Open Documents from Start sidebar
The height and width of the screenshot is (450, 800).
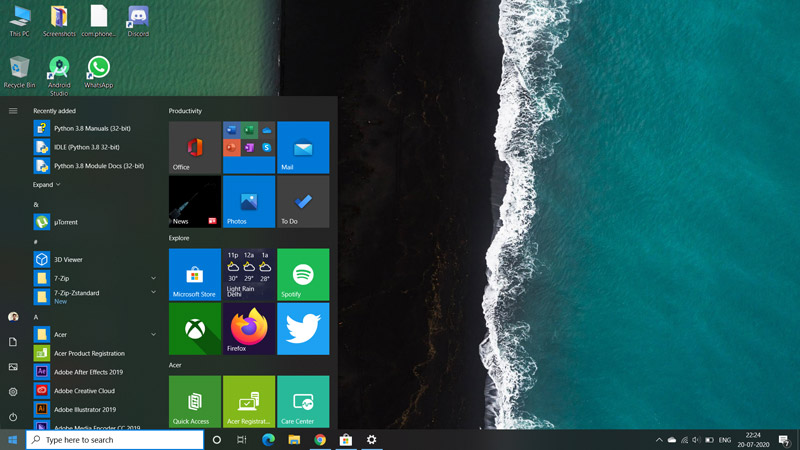coord(13,342)
